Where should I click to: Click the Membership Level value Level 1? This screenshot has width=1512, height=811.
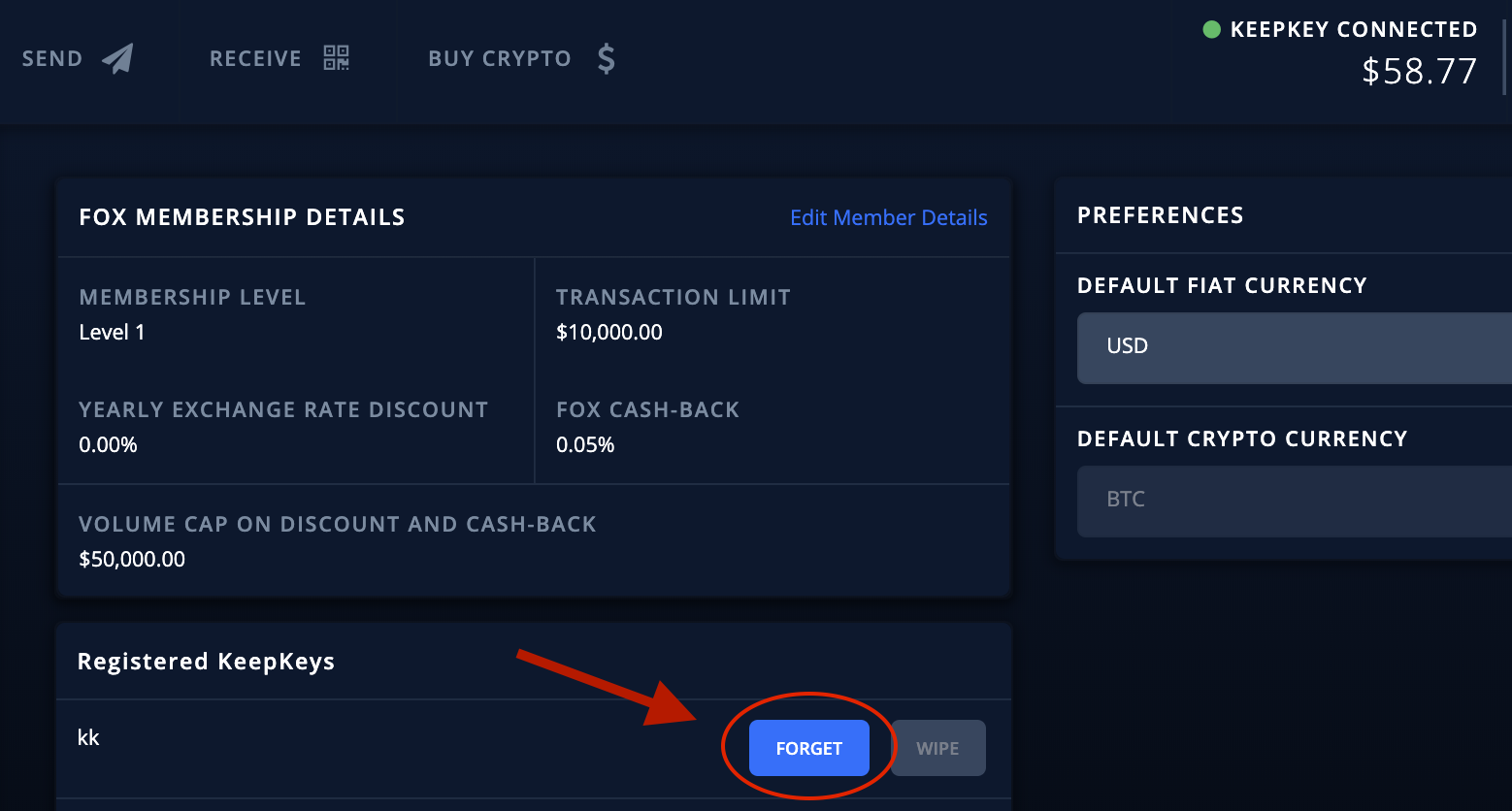(x=112, y=332)
